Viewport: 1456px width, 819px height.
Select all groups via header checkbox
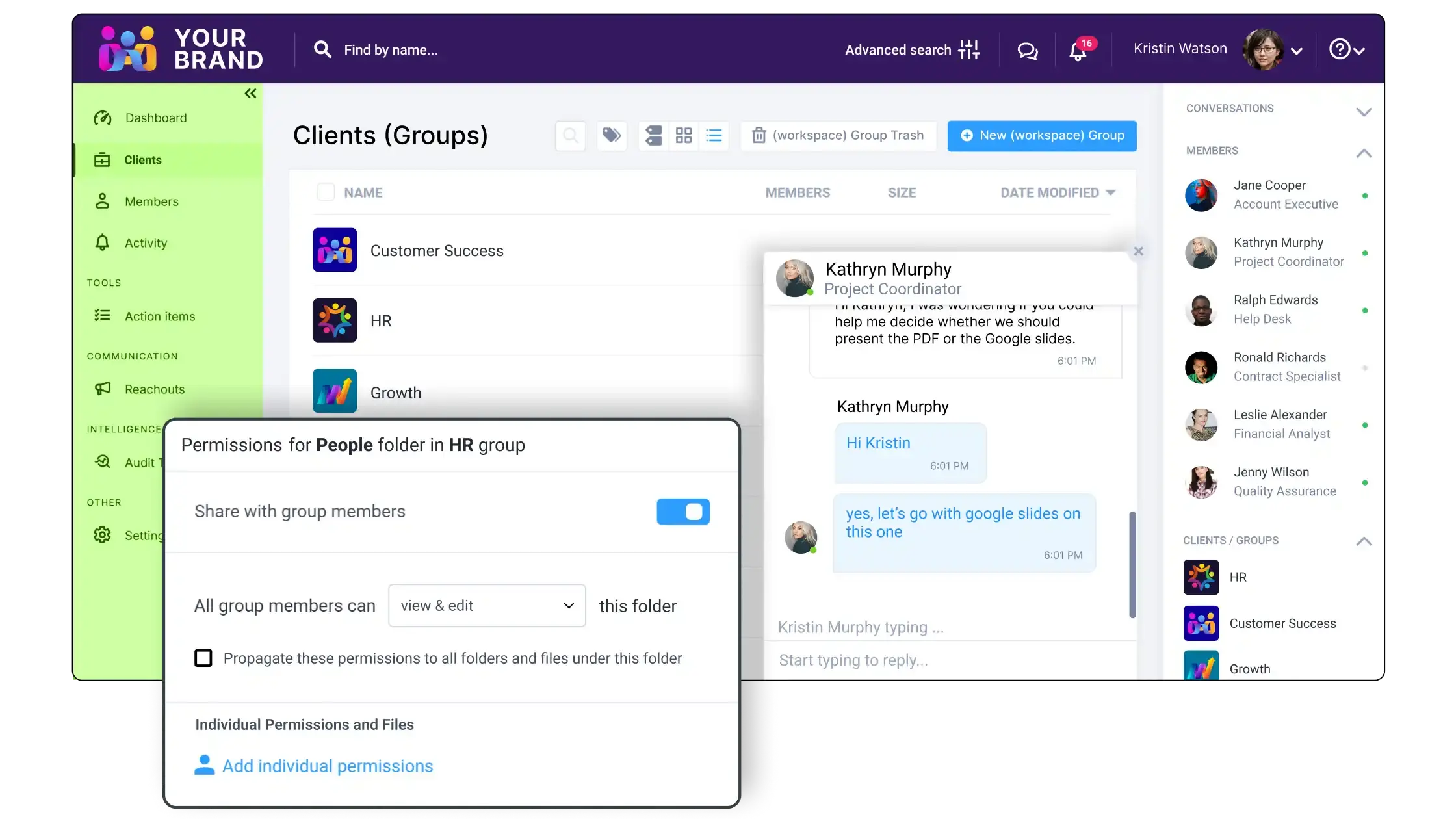point(326,192)
